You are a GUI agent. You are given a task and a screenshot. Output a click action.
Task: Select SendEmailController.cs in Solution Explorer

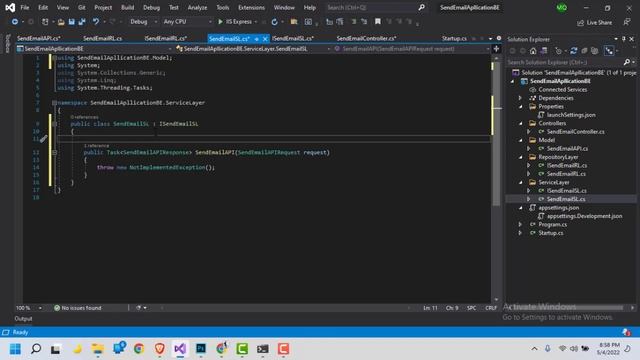click(x=576, y=132)
